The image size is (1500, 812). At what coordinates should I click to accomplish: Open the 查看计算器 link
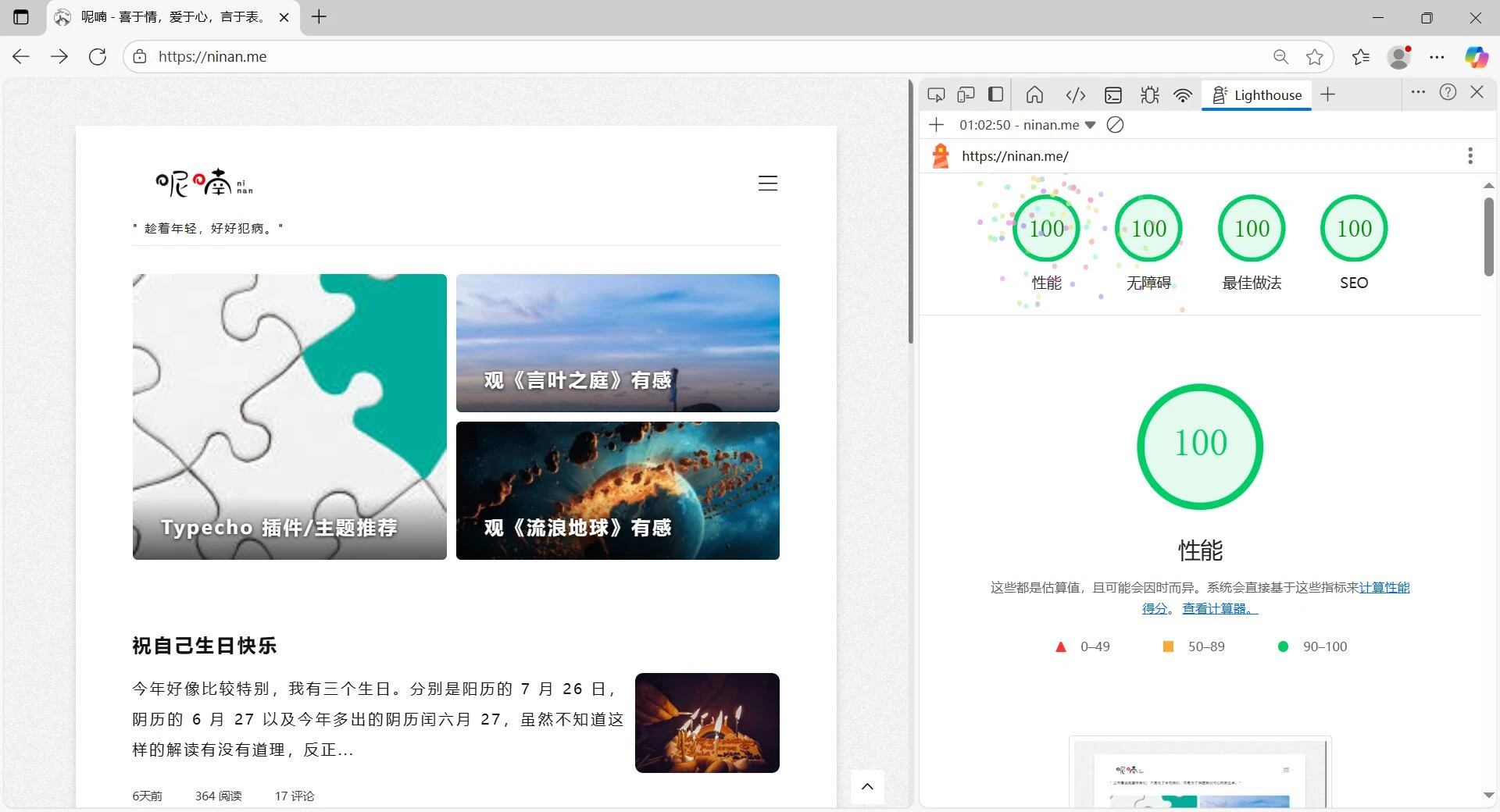point(1220,609)
